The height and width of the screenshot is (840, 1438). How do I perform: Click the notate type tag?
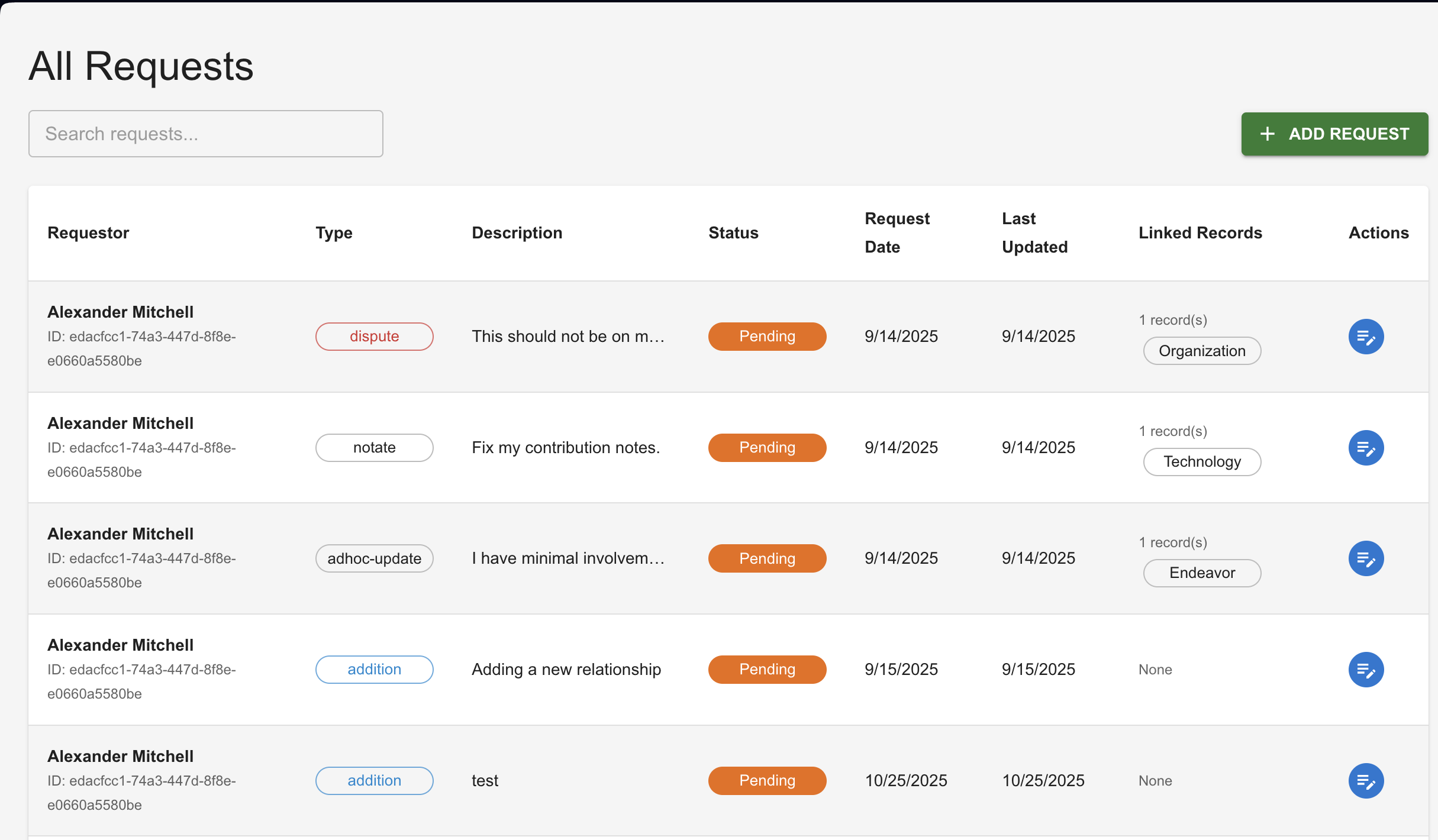(374, 448)
